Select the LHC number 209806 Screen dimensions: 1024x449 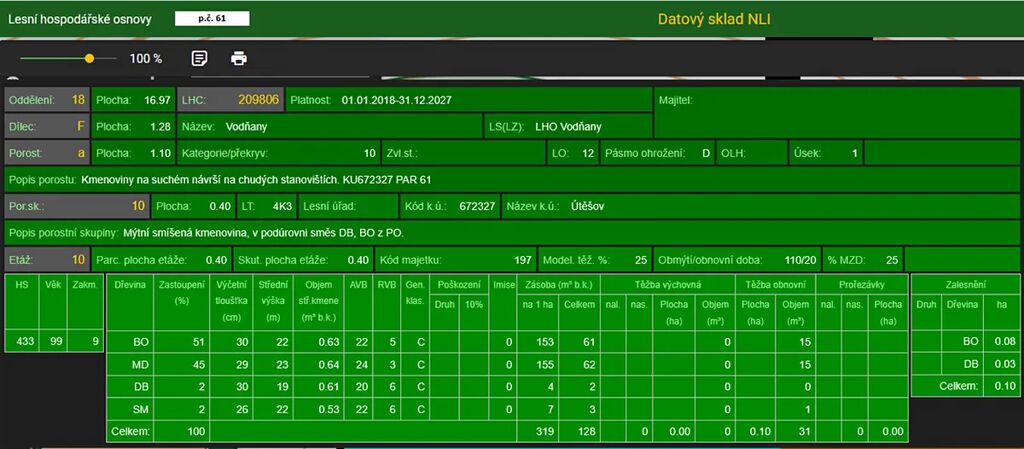(259, 101)
